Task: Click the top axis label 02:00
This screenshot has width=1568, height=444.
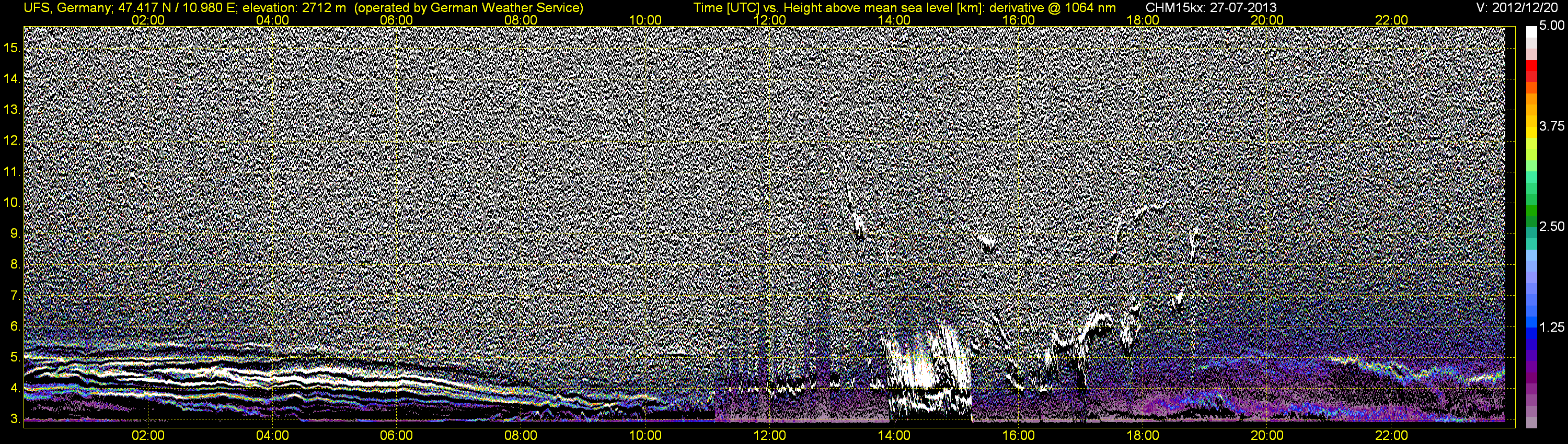Action: pos(148,20)
